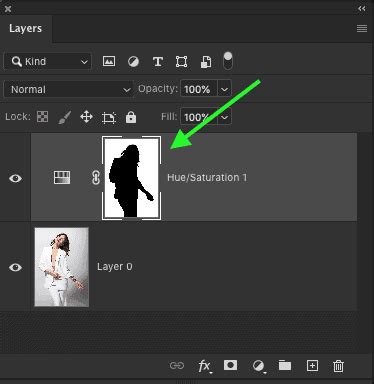Toggle lock transparent pixels
The image size is (374, 384).
(42, 117)
